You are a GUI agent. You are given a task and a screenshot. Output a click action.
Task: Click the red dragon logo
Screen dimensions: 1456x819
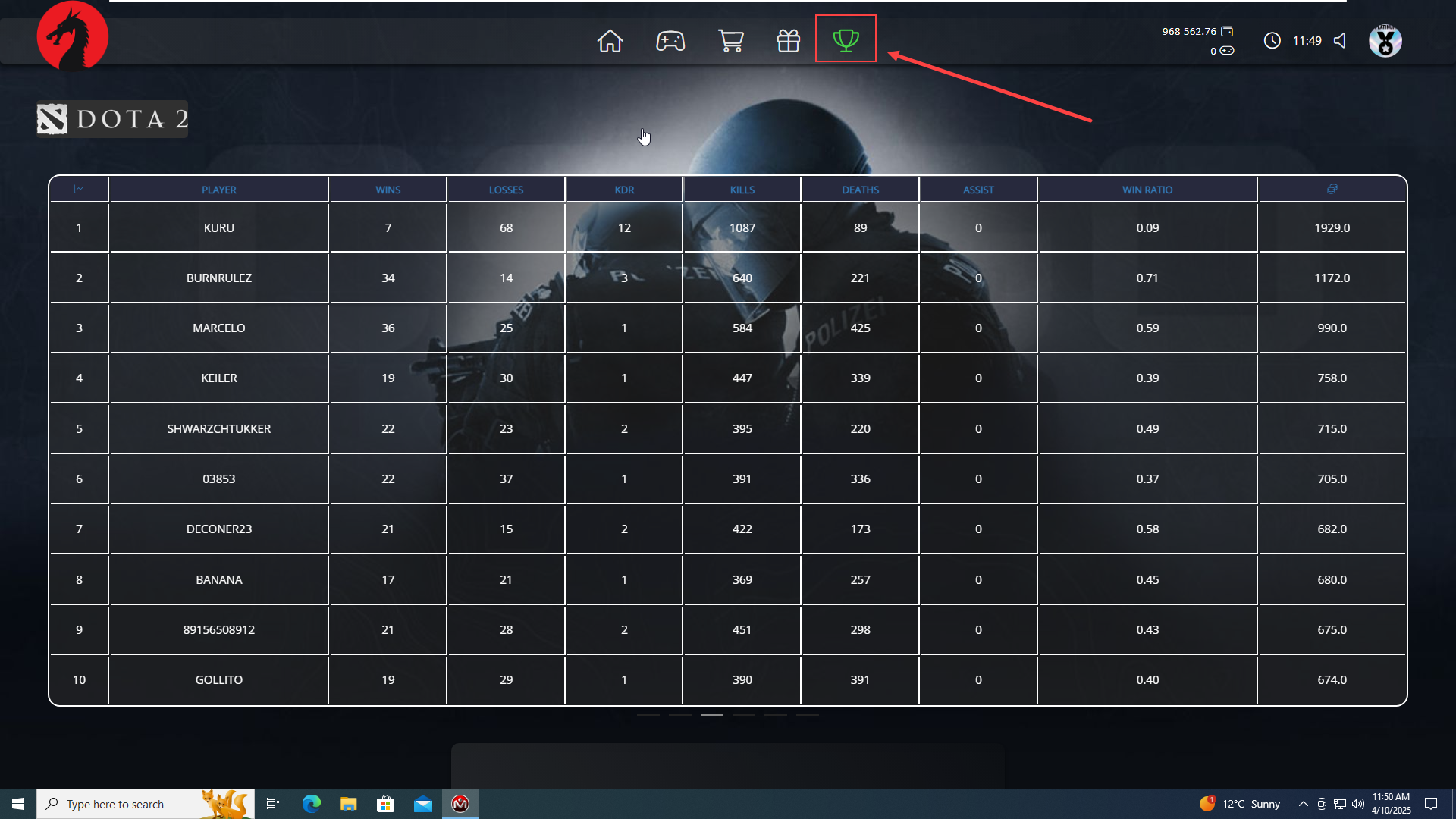point(72,36)
